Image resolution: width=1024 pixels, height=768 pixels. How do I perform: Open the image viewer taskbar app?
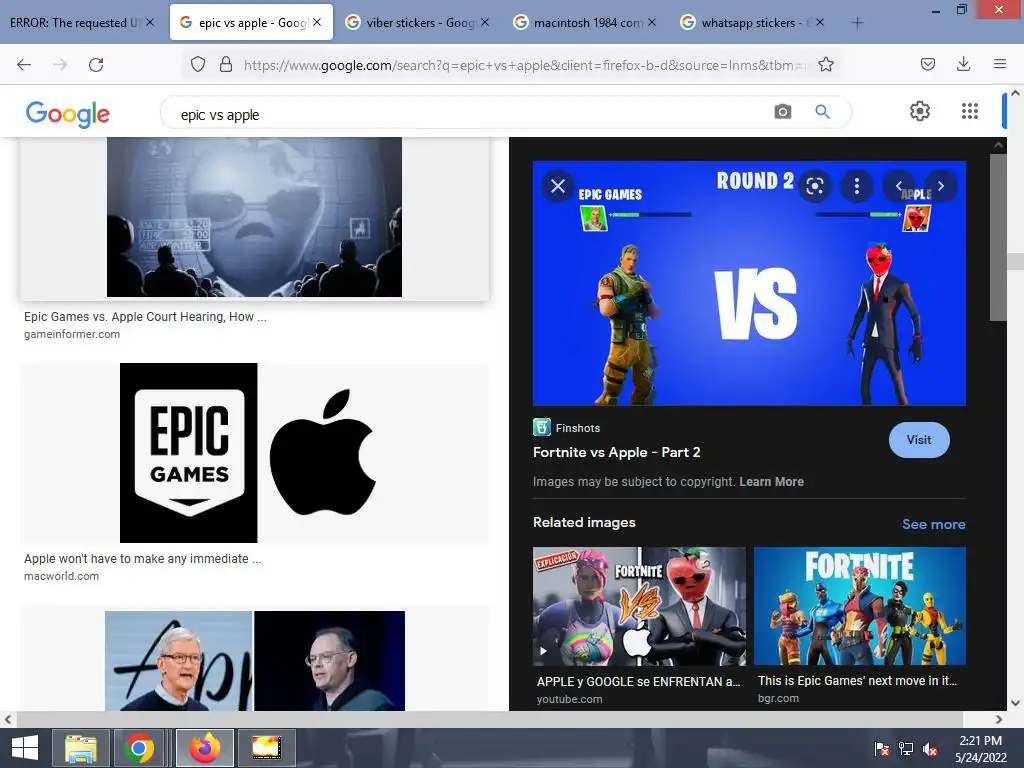[266, 748]
